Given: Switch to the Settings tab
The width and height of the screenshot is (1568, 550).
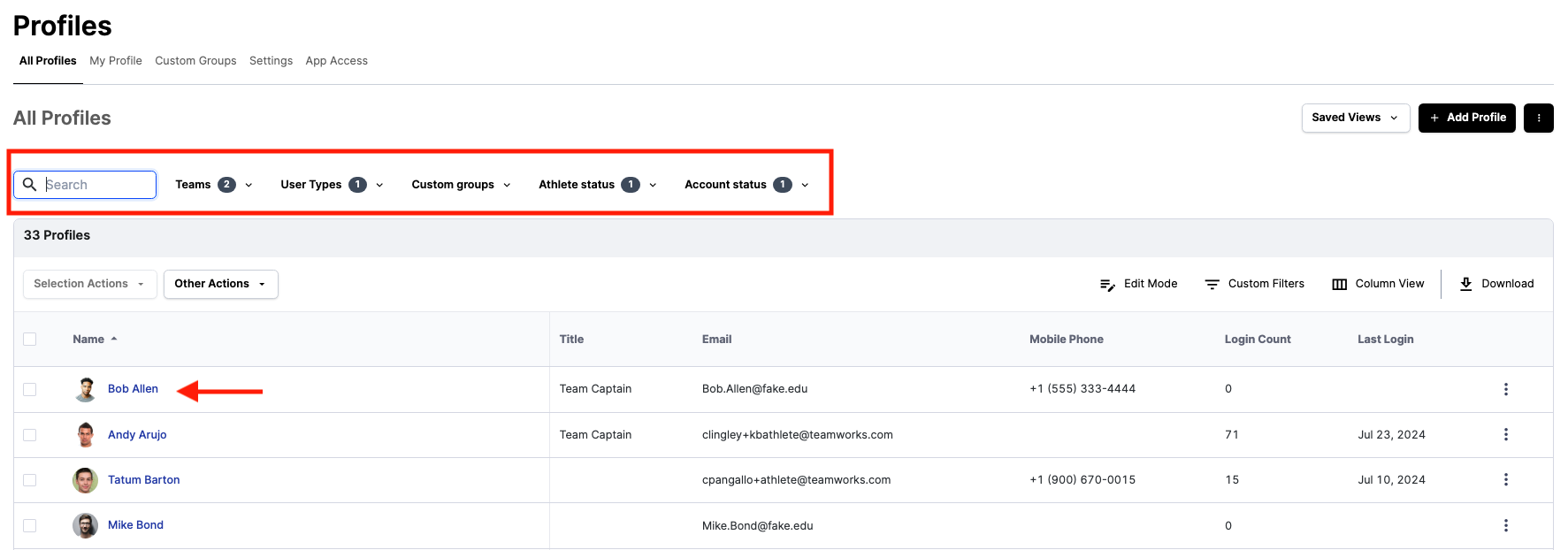Looking at the screenshot, I should pyautogui.click(x=271, y=61).
